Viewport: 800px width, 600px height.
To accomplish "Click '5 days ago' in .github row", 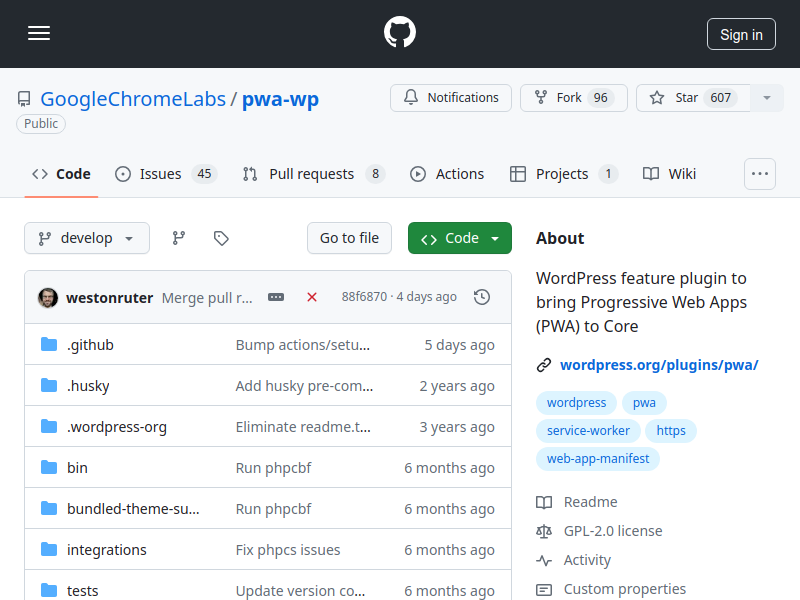I will [460, 345].
